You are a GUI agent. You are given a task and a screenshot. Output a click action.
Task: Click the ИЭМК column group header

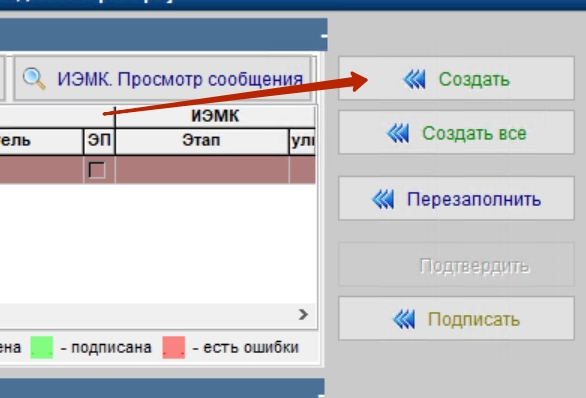pos(215,116)
